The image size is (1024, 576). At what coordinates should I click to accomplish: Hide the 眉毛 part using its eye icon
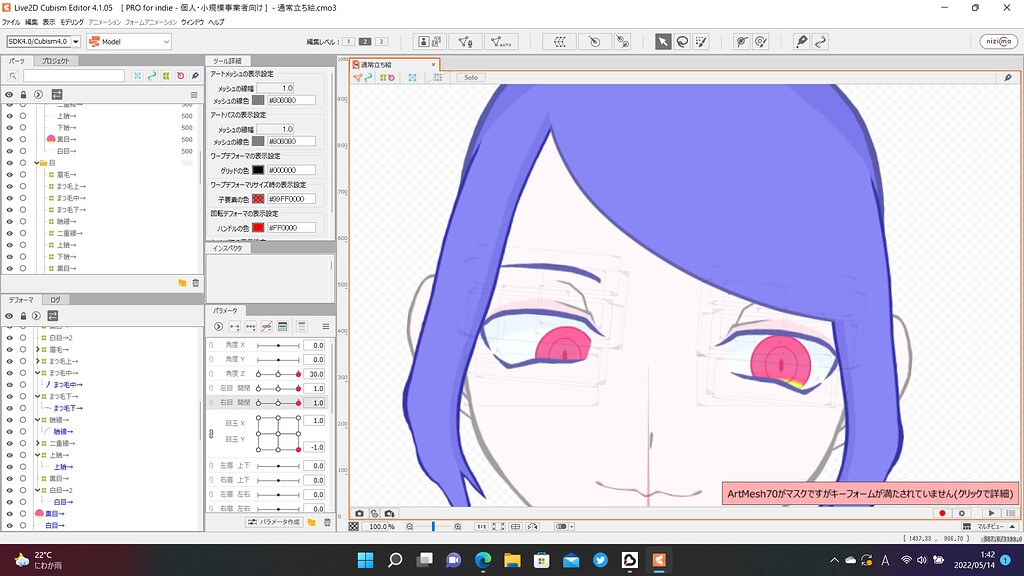9,174
